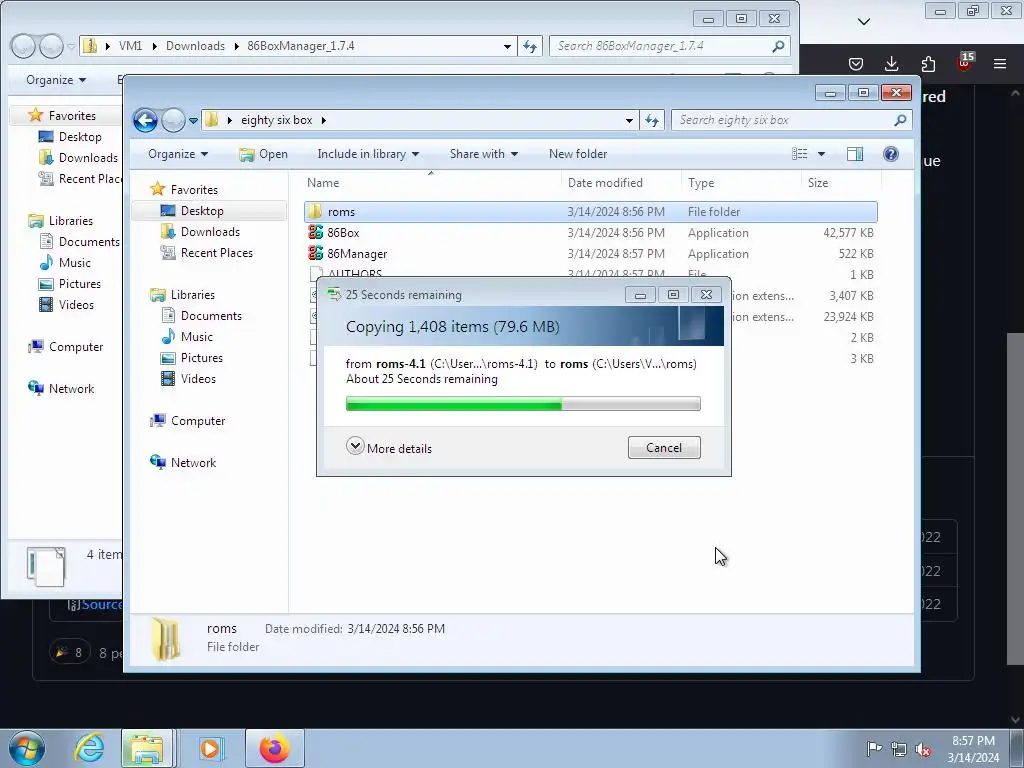Select Downloads in back window Favorites

(x=88, y=157)
